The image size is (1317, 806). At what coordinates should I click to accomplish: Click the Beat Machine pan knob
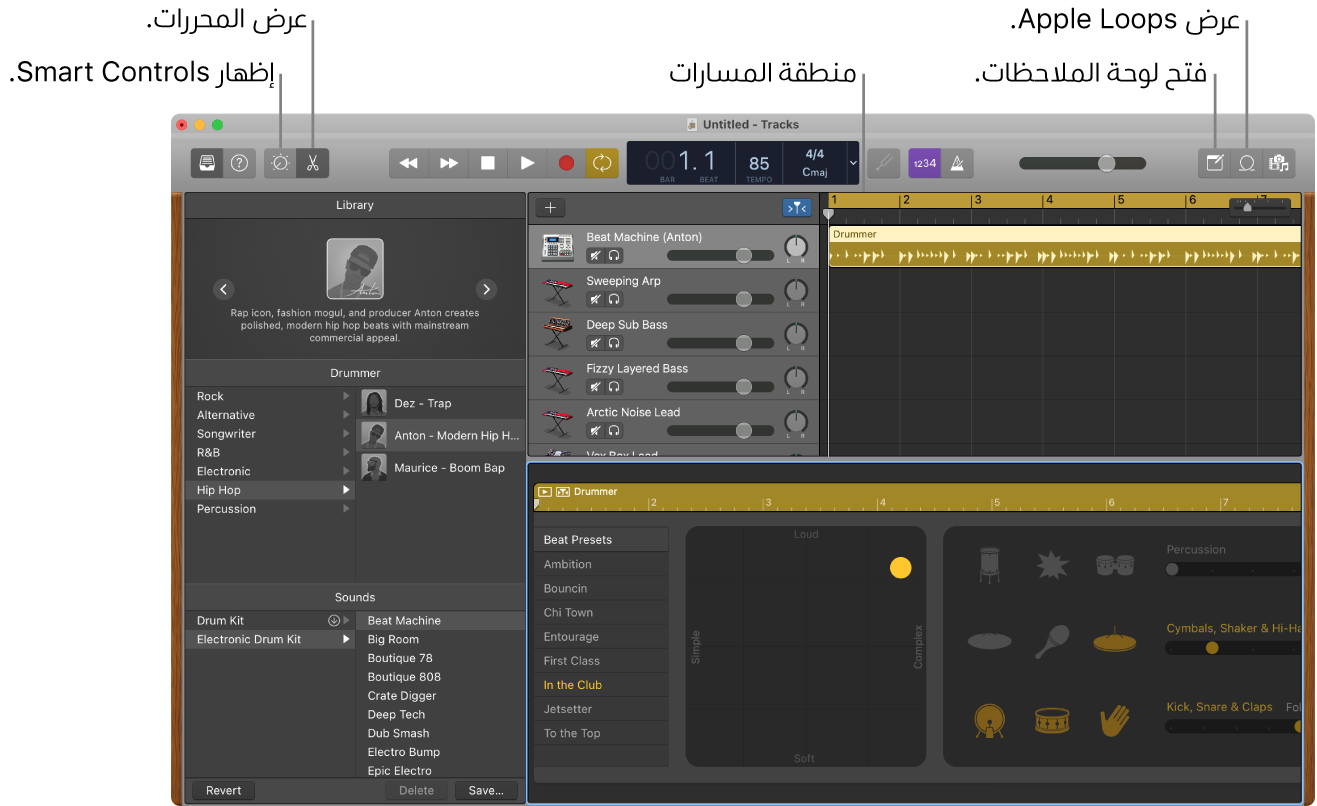pyautogui.click(x=796, y=247)
